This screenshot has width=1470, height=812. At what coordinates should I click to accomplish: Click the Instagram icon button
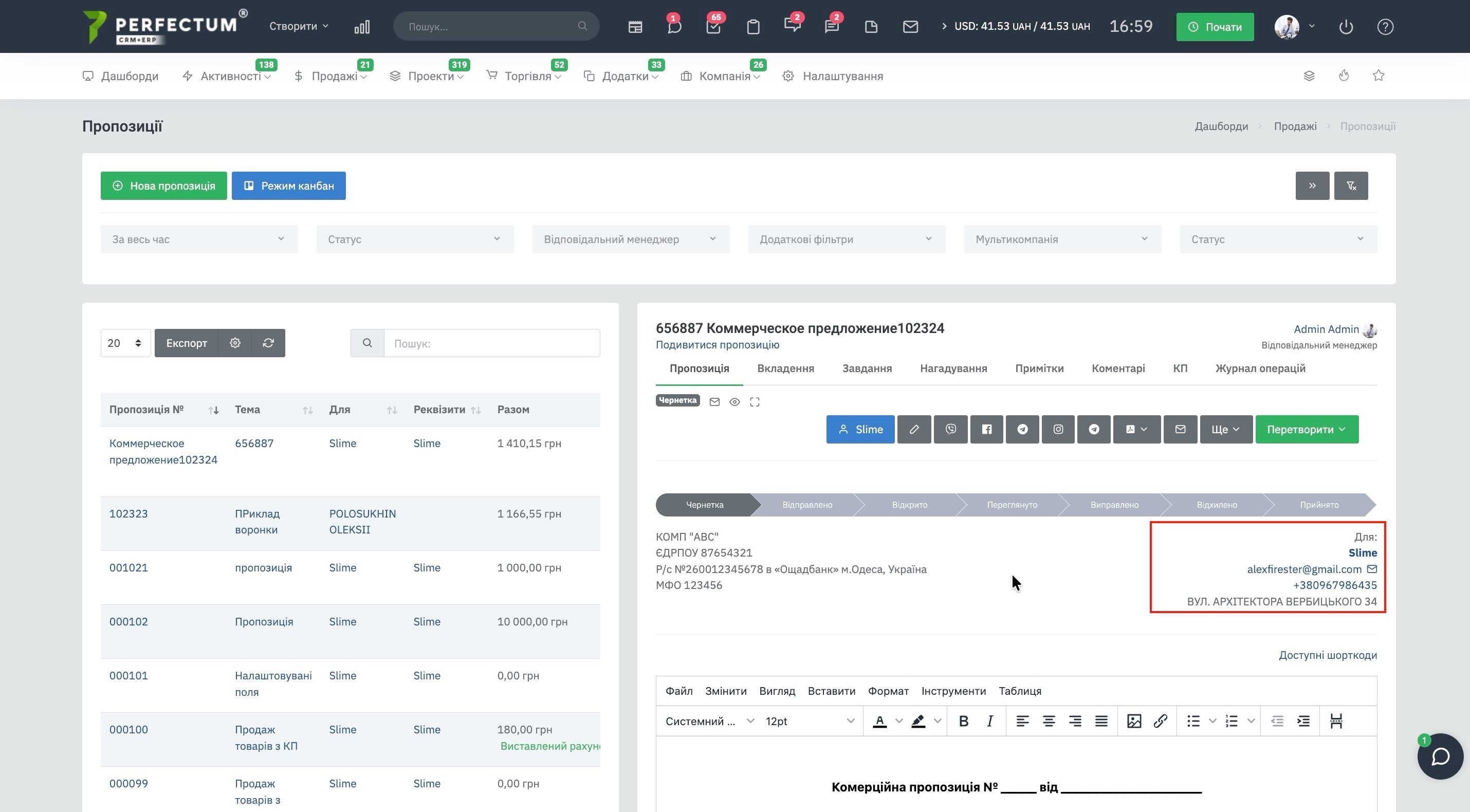click(1058, 429)
